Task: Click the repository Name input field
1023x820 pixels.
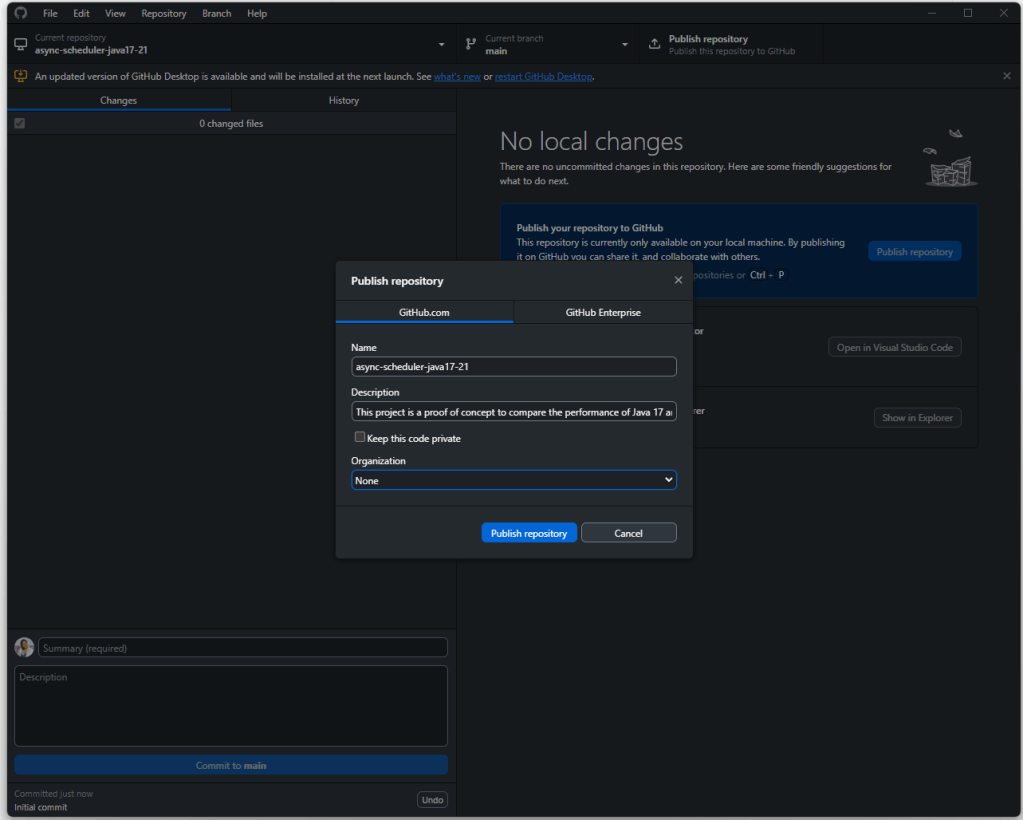Action: click(514, 367)
